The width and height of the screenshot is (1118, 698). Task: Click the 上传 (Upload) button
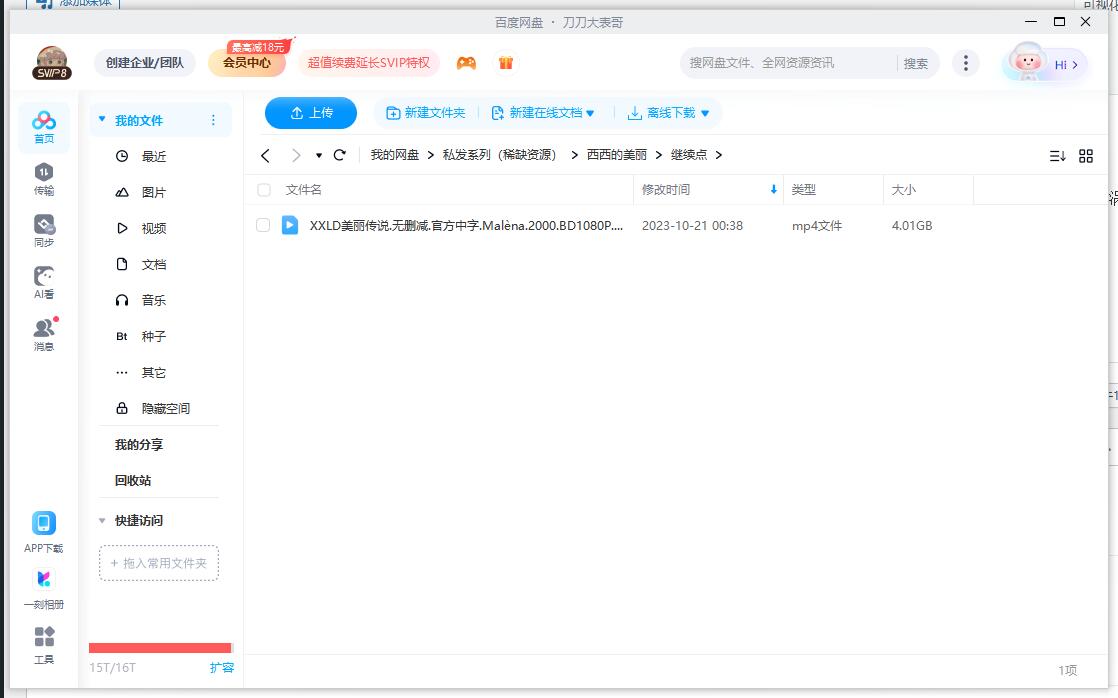pos(310,113)
